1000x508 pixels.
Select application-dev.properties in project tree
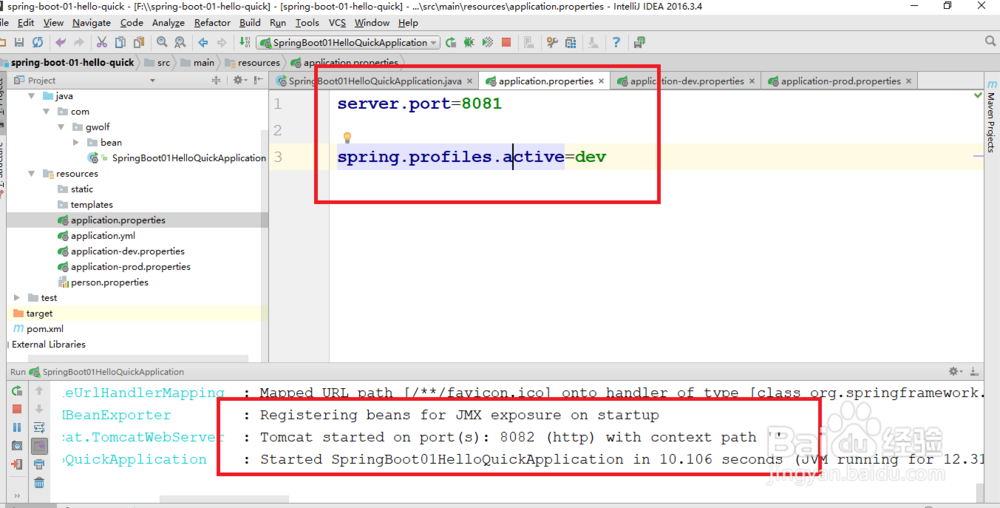click(x=128, y=251)
